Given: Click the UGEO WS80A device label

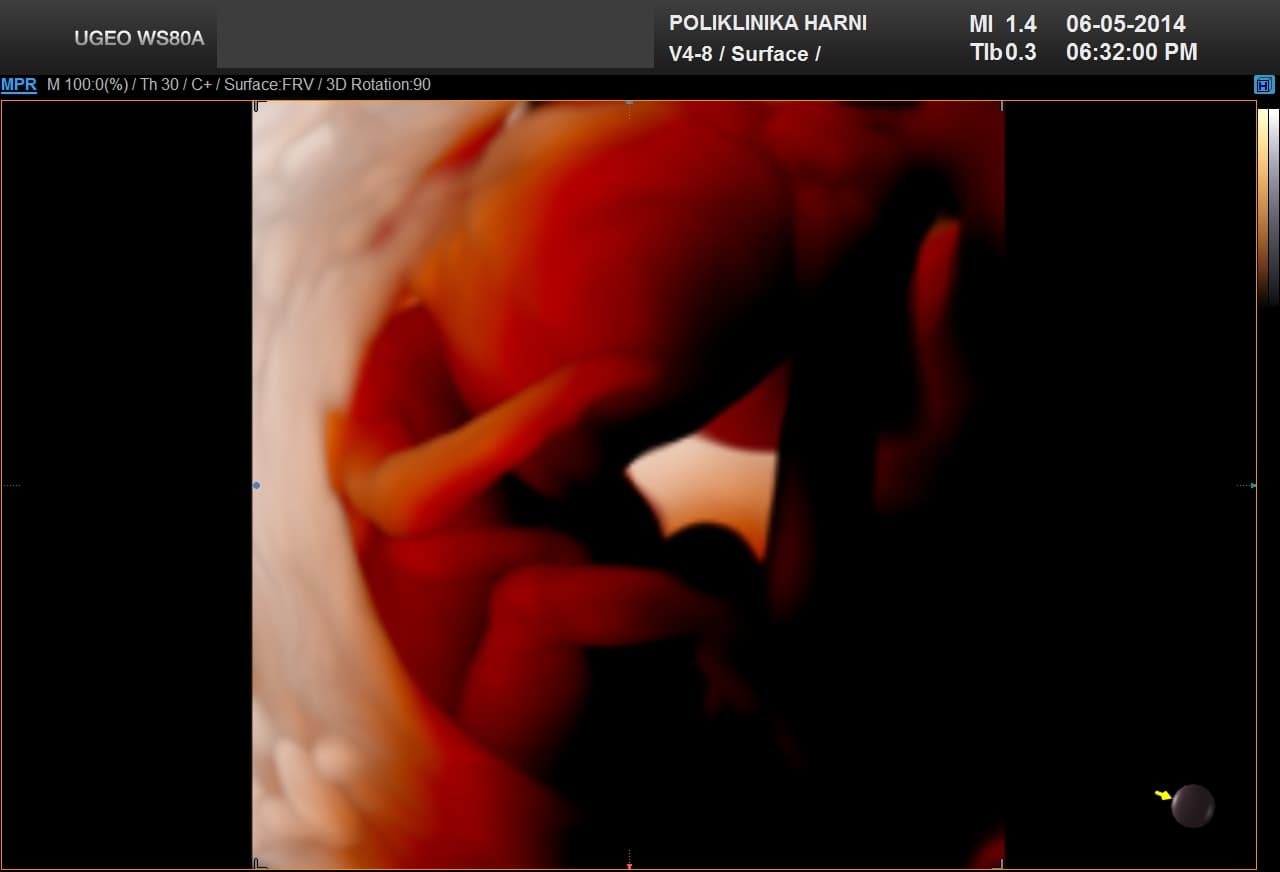Looking at the screenshot, I should 139,39.
